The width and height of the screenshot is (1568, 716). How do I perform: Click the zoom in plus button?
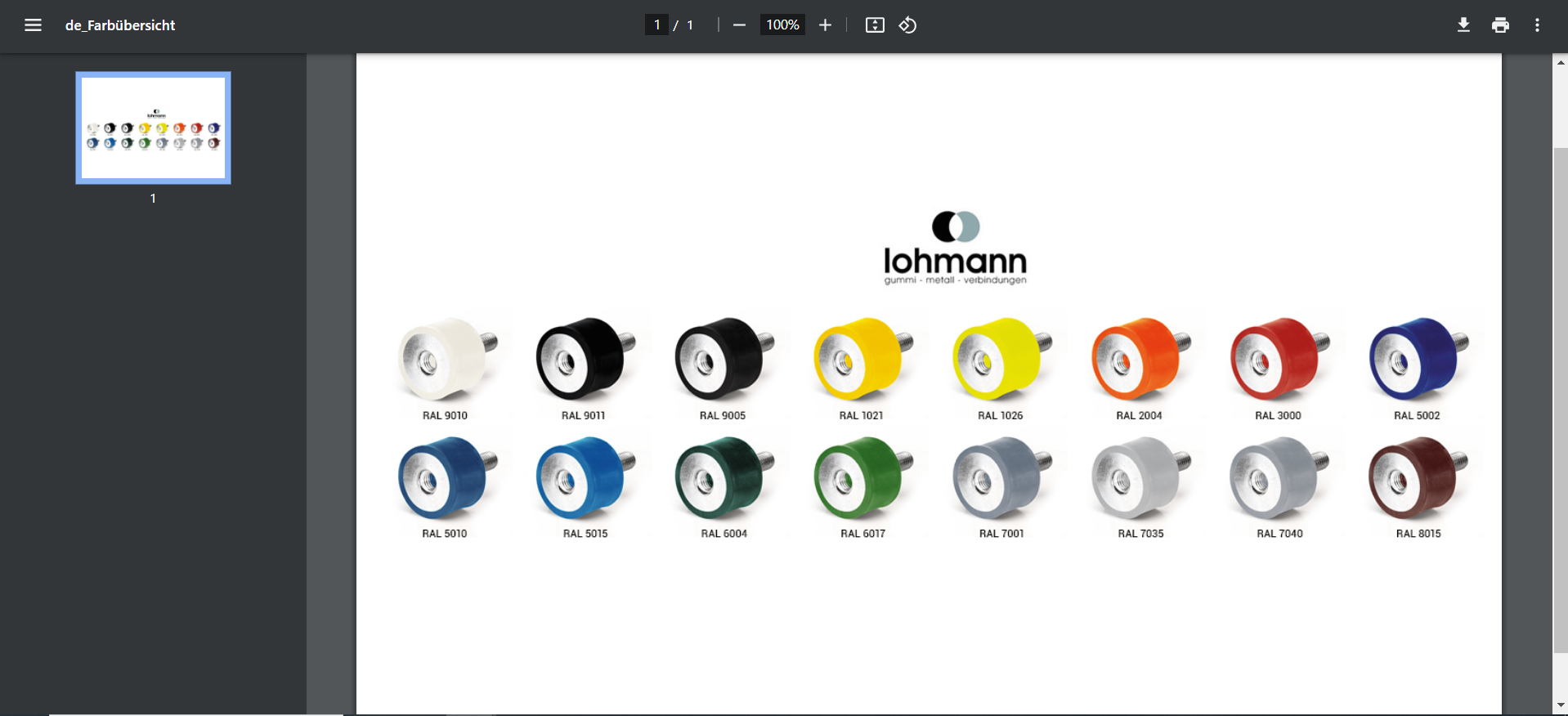(825, 25)
